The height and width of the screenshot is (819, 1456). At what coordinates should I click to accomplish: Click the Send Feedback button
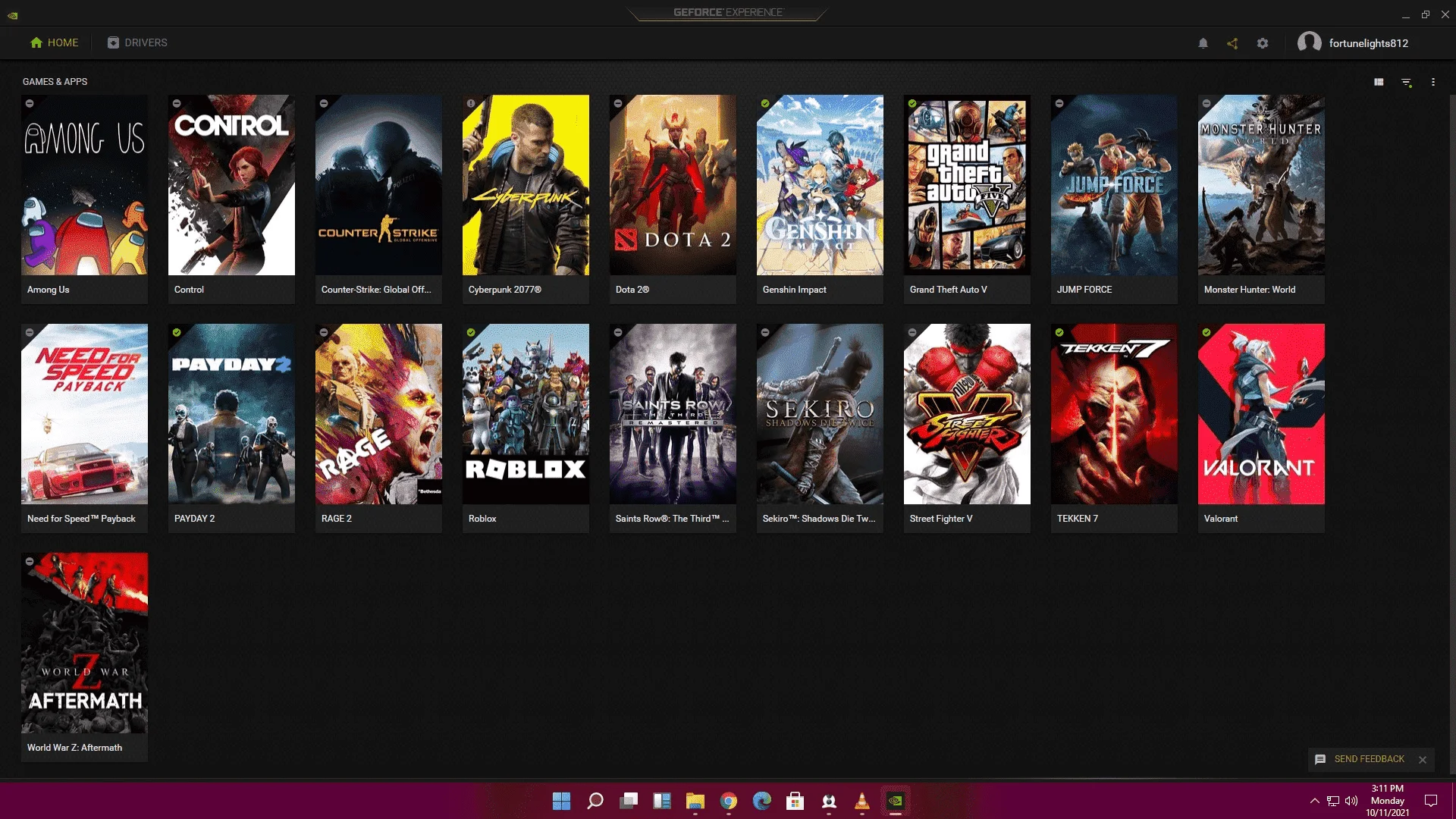point(1360,759)
